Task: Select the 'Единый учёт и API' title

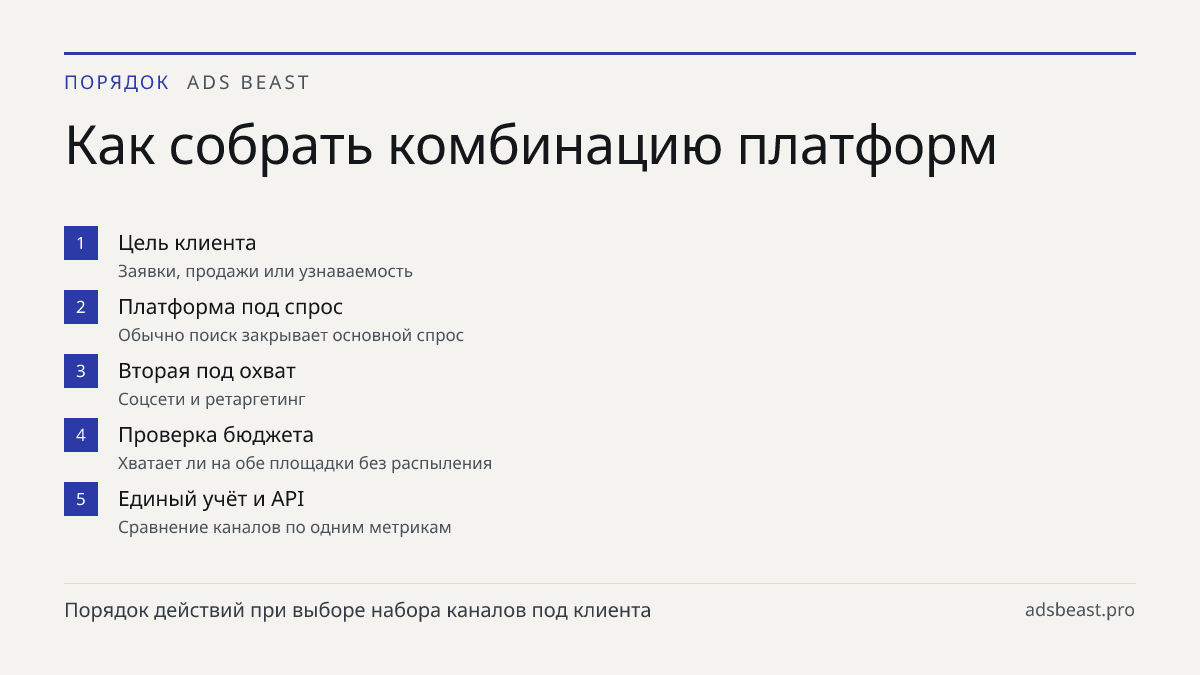Action: (x=211, y=499)
